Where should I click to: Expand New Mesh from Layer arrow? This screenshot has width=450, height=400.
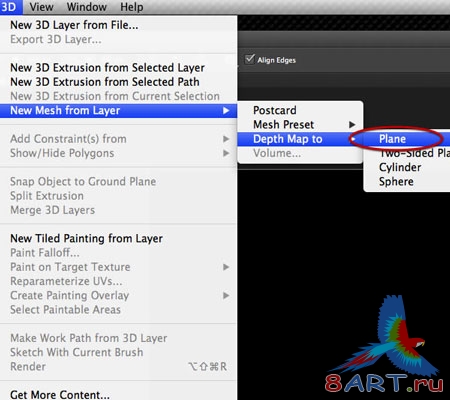pos(226,110)
